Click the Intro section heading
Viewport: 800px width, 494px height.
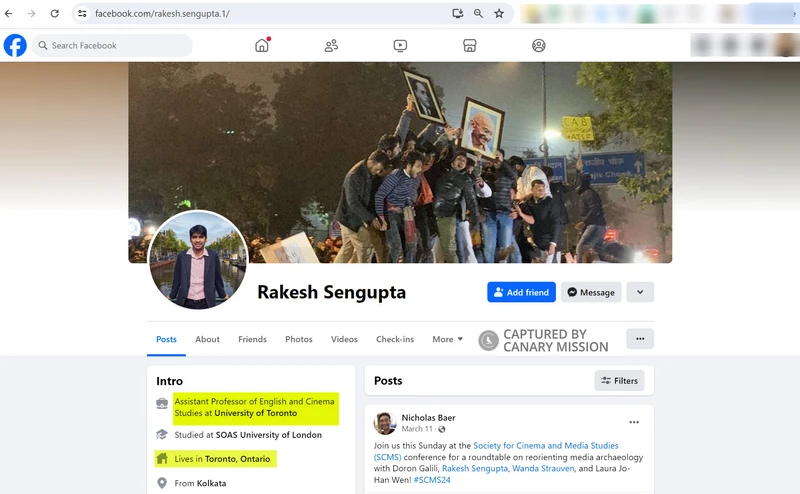pos(169,381)
